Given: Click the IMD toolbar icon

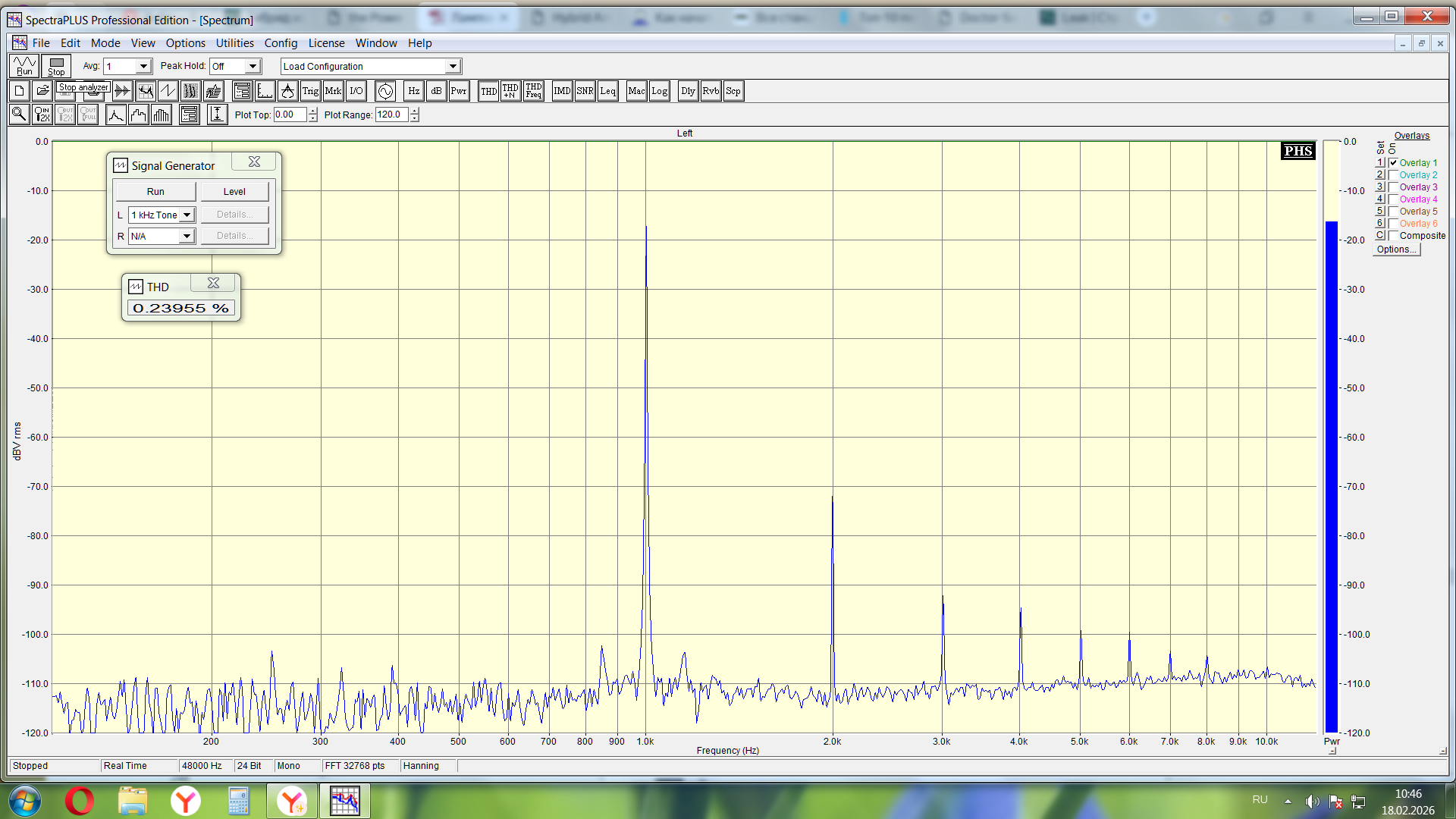Looking at the screenshot, I should pyautogui.click(x=562, y=91).
